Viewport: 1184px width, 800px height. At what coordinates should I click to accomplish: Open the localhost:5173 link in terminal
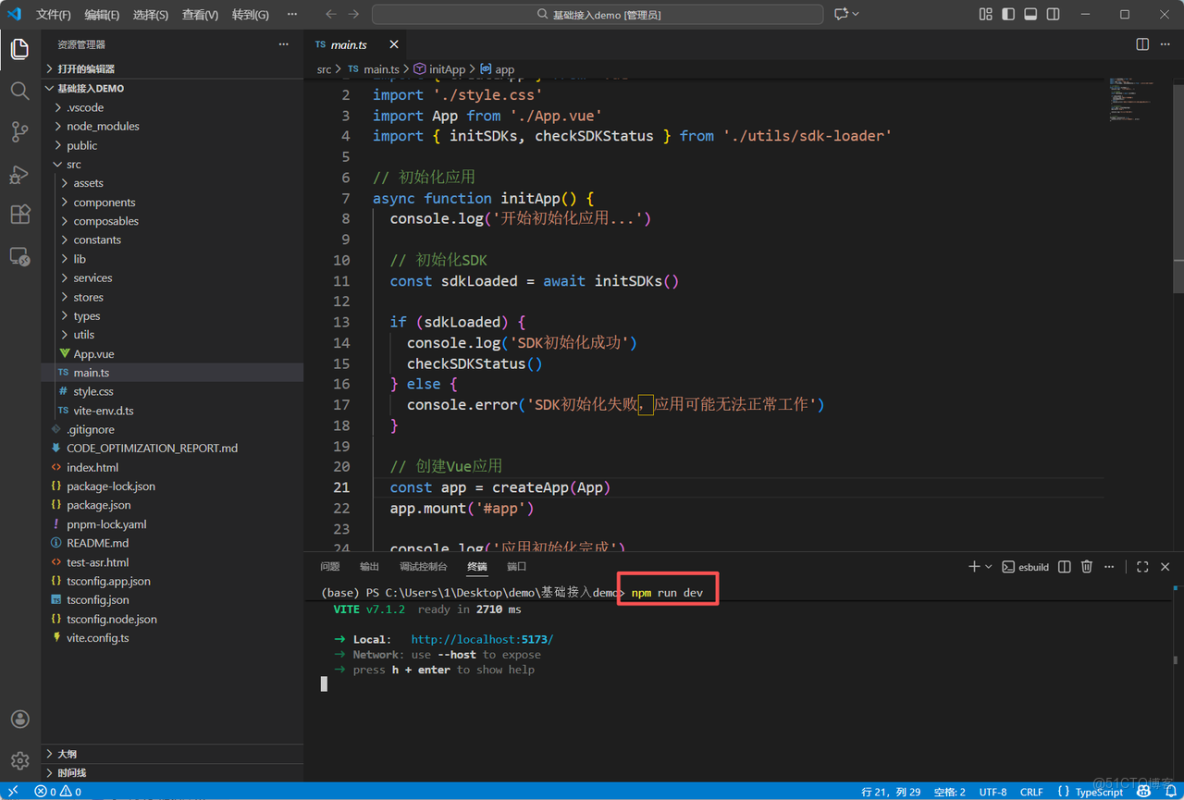pyautogui.click(x=481, y=639)
